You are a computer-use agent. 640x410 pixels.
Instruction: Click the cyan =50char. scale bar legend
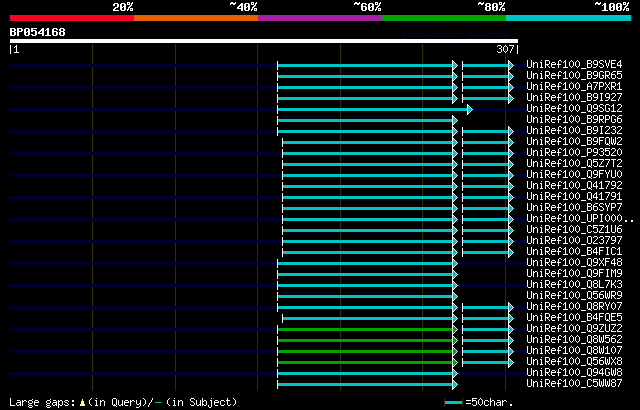click(453, 403)
